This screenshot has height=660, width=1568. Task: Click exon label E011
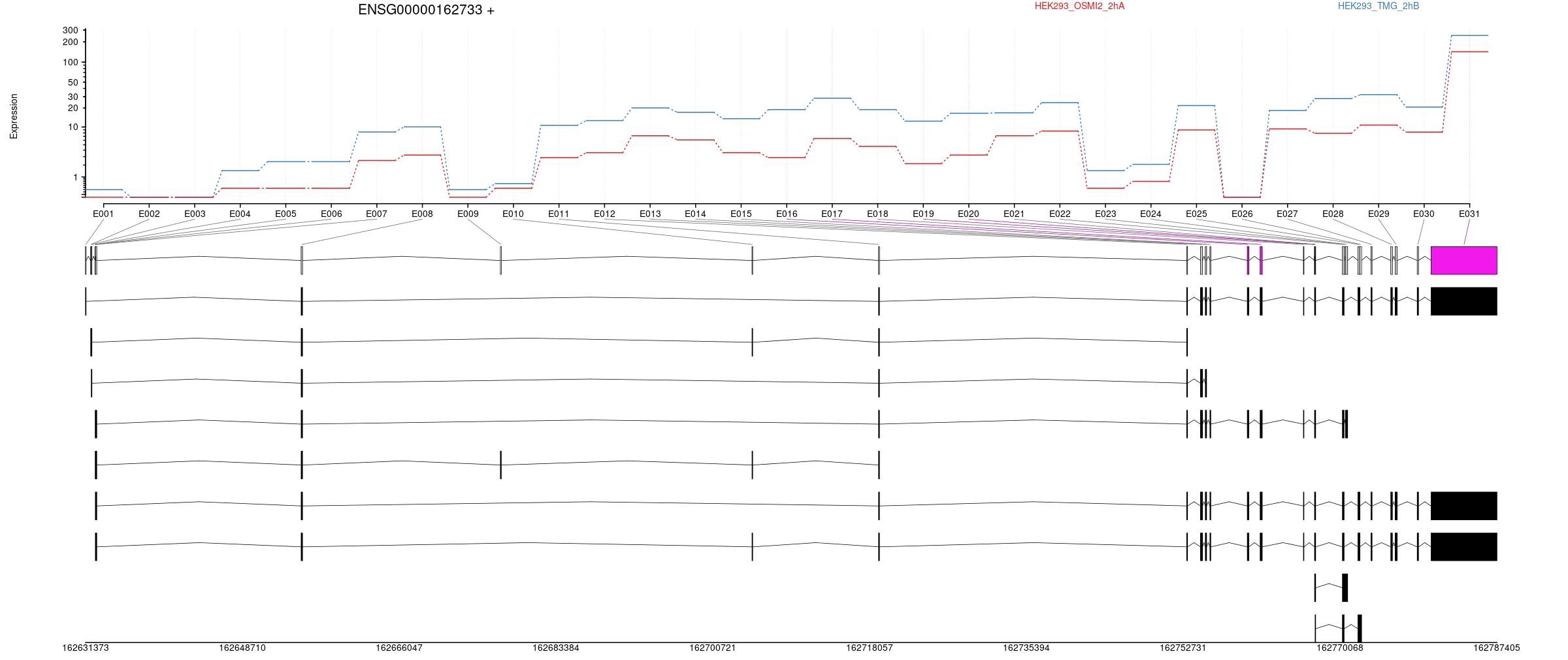pyautogui.click(x=559, y=214)
